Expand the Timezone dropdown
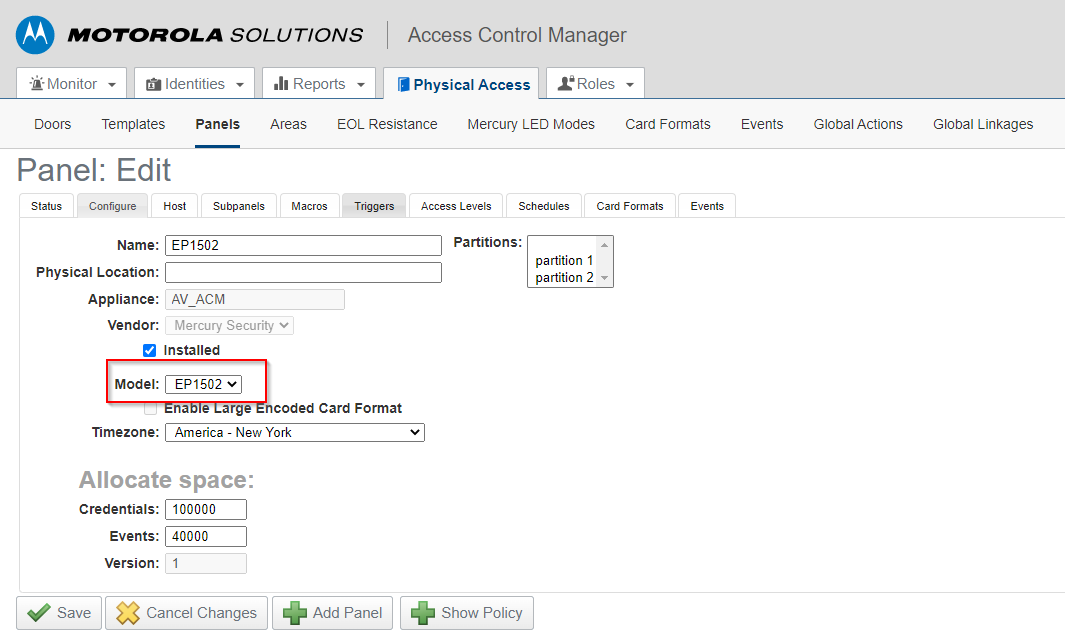Screen dimensions: 1065x643 click(x=294, y=432)
